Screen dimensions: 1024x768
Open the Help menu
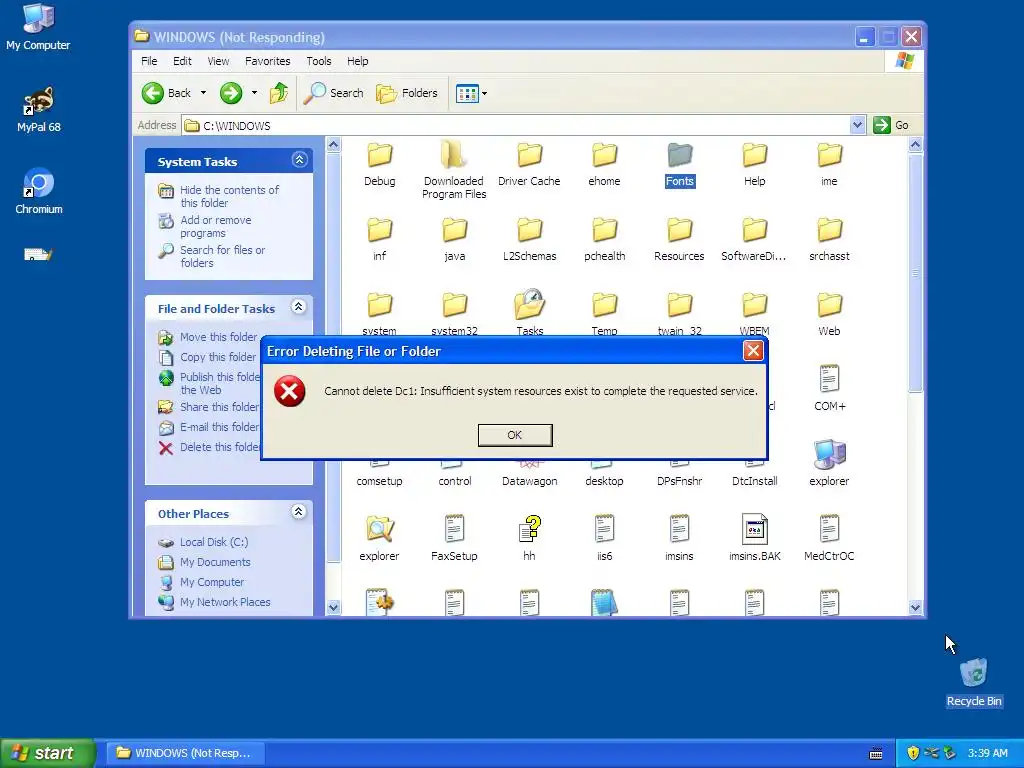(357, 61)
